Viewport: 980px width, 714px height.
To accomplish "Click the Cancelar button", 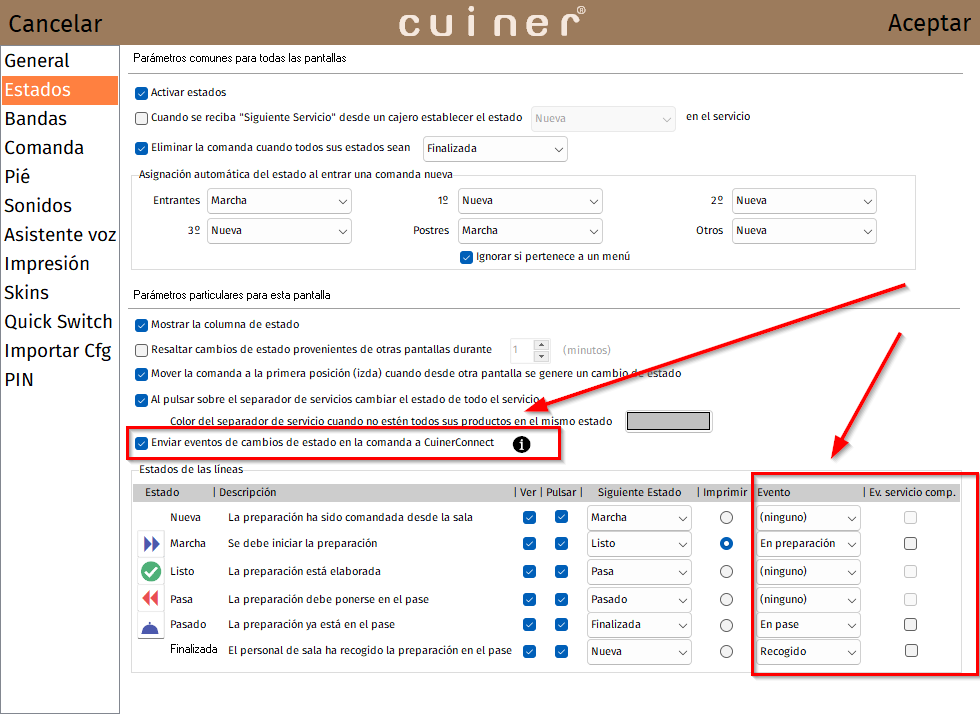I will click(x=55, y=24).
